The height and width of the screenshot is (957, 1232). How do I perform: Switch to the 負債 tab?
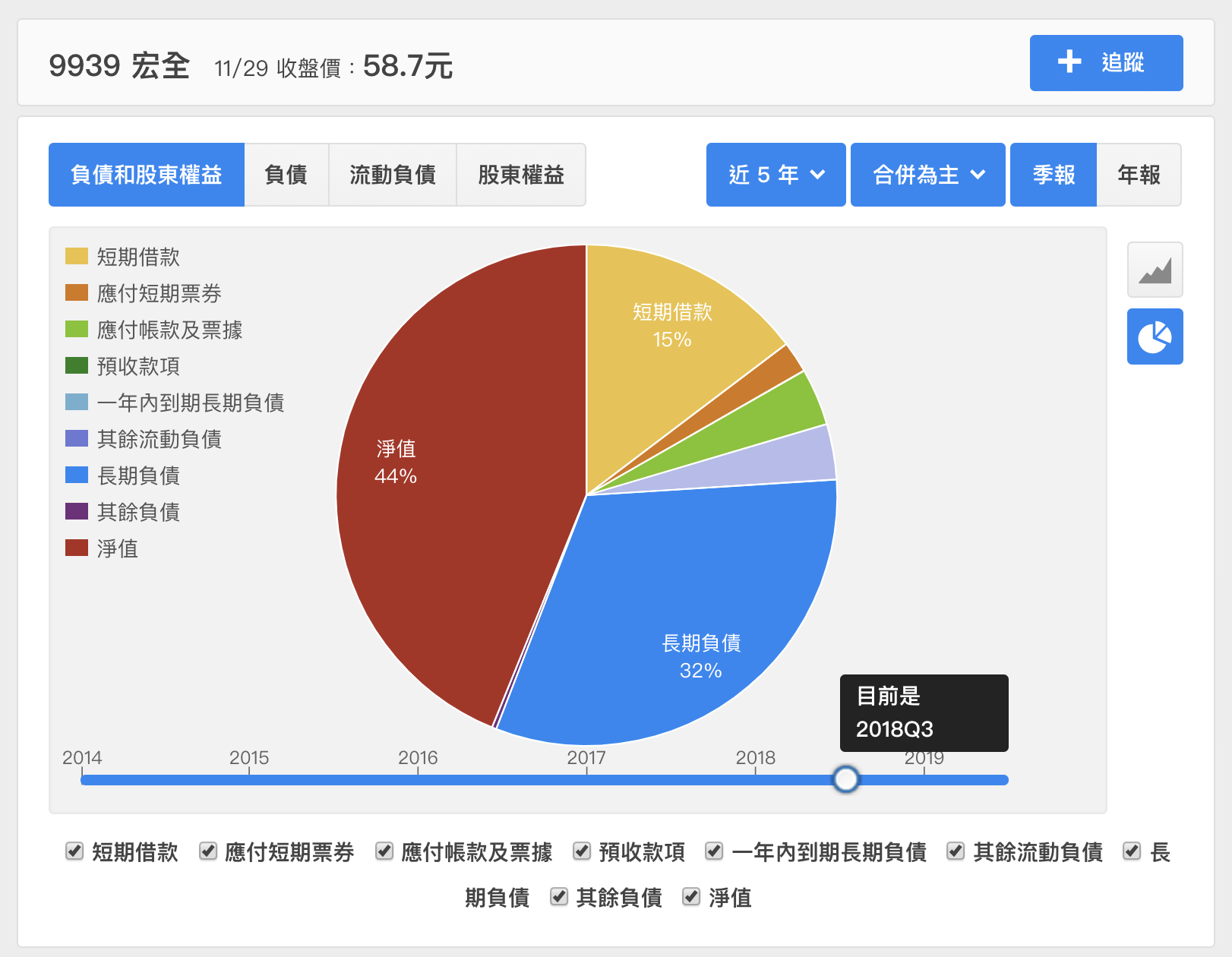(x=286, y=175)
